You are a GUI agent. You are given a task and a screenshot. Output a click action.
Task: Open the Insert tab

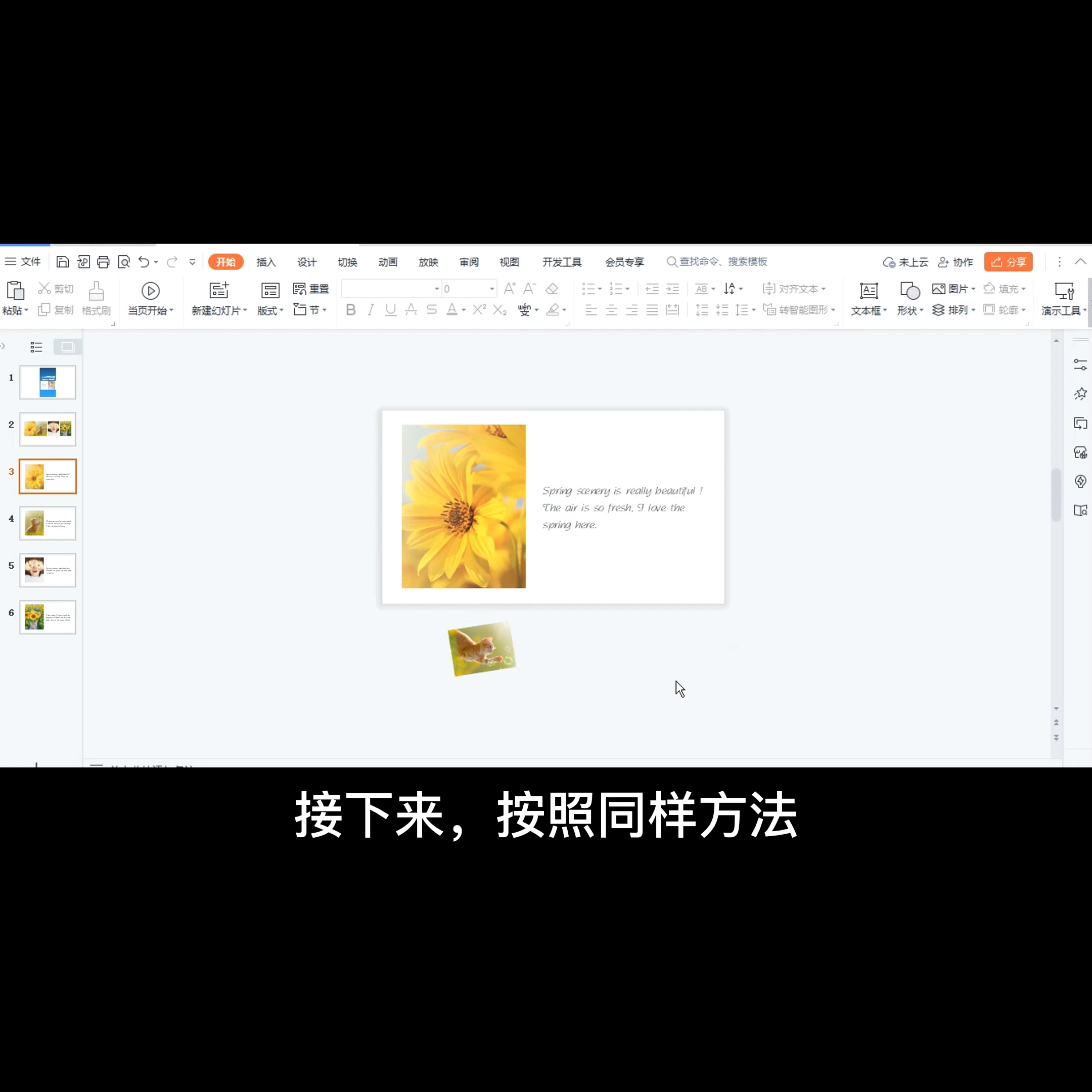[x=265, y=262]
